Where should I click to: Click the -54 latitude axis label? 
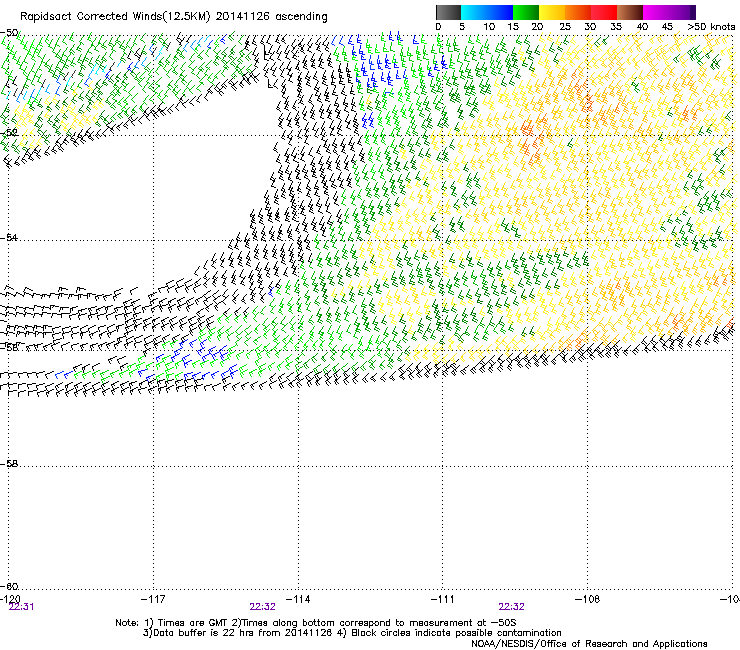(x=9, y=237)
